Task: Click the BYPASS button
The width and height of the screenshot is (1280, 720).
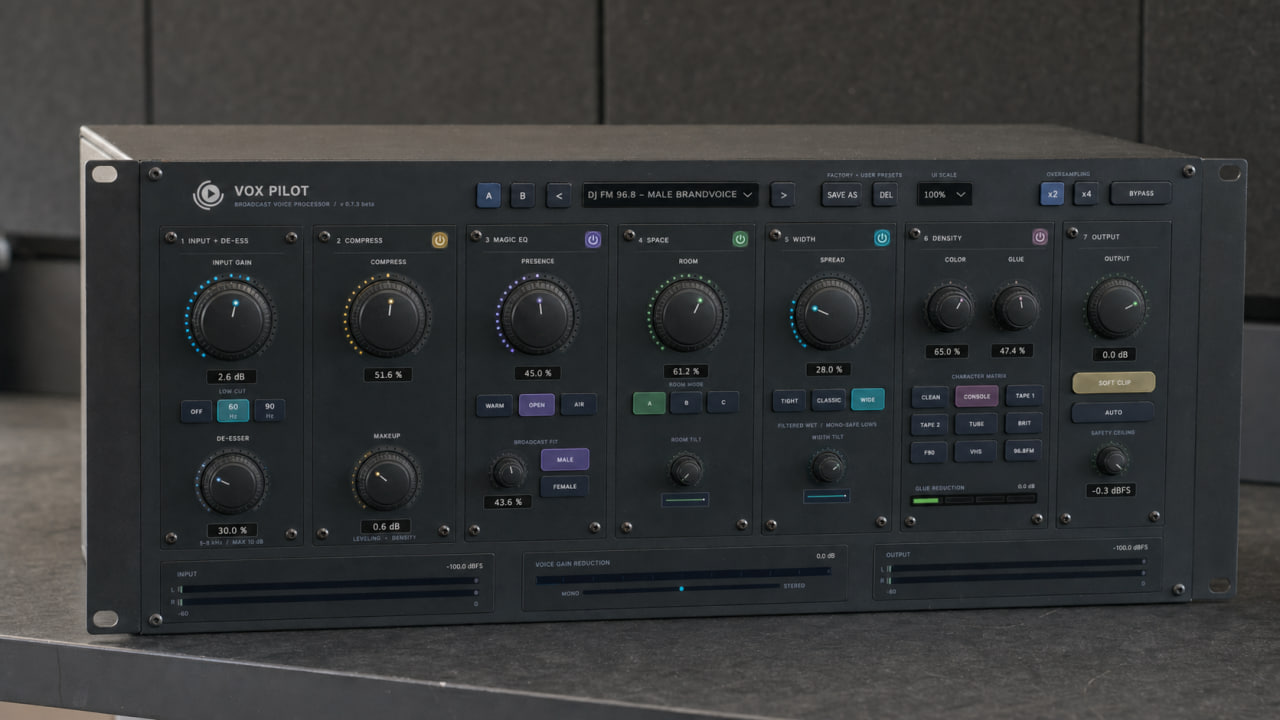Action: (x=1140, y=193)
